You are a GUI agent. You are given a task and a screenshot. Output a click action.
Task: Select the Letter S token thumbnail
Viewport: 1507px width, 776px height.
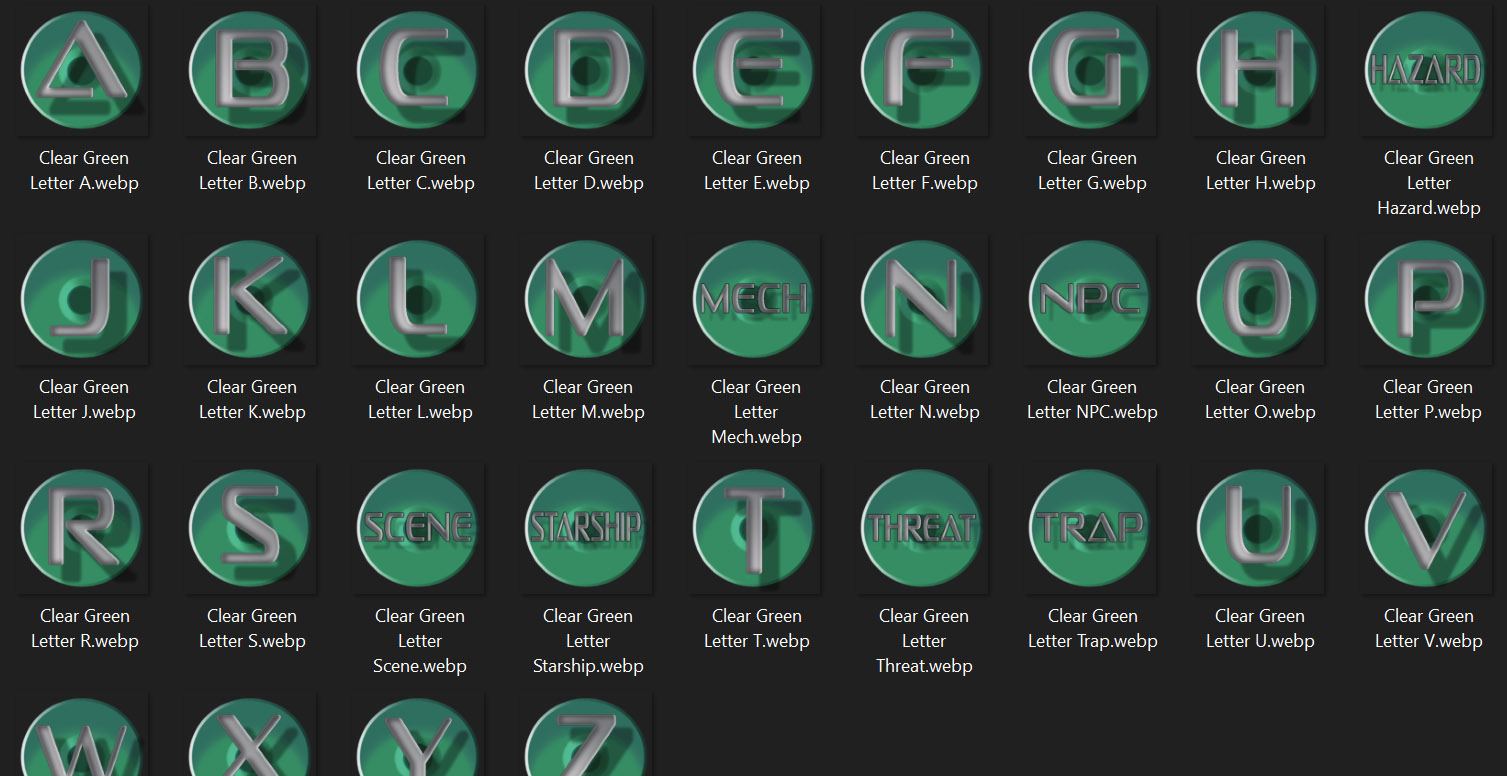click(x=251, y=528)
